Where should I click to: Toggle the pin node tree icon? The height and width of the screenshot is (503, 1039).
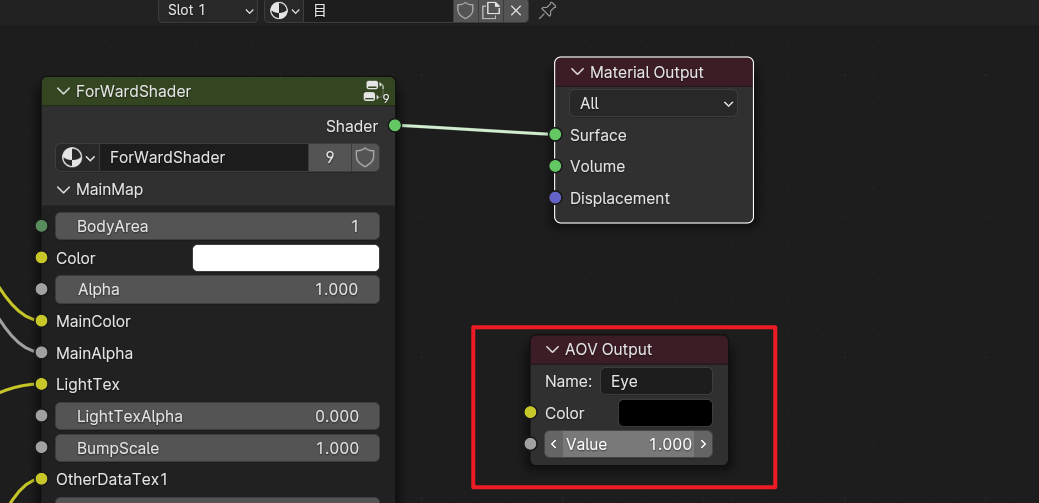click(x=547, y=11)
